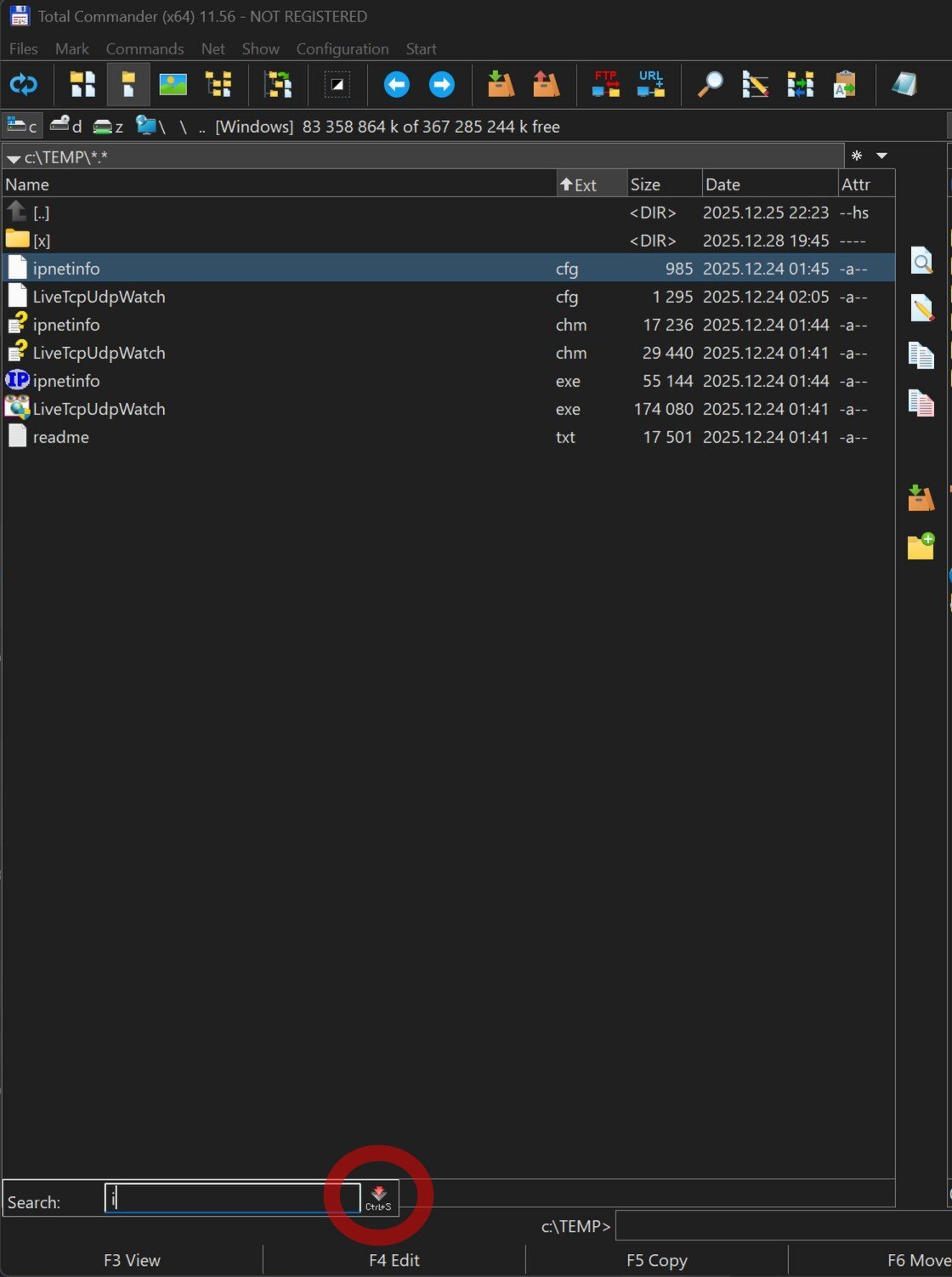
Task: Go to parent directory '..' button
Action: pyautogui.click(x=202, y=127)
